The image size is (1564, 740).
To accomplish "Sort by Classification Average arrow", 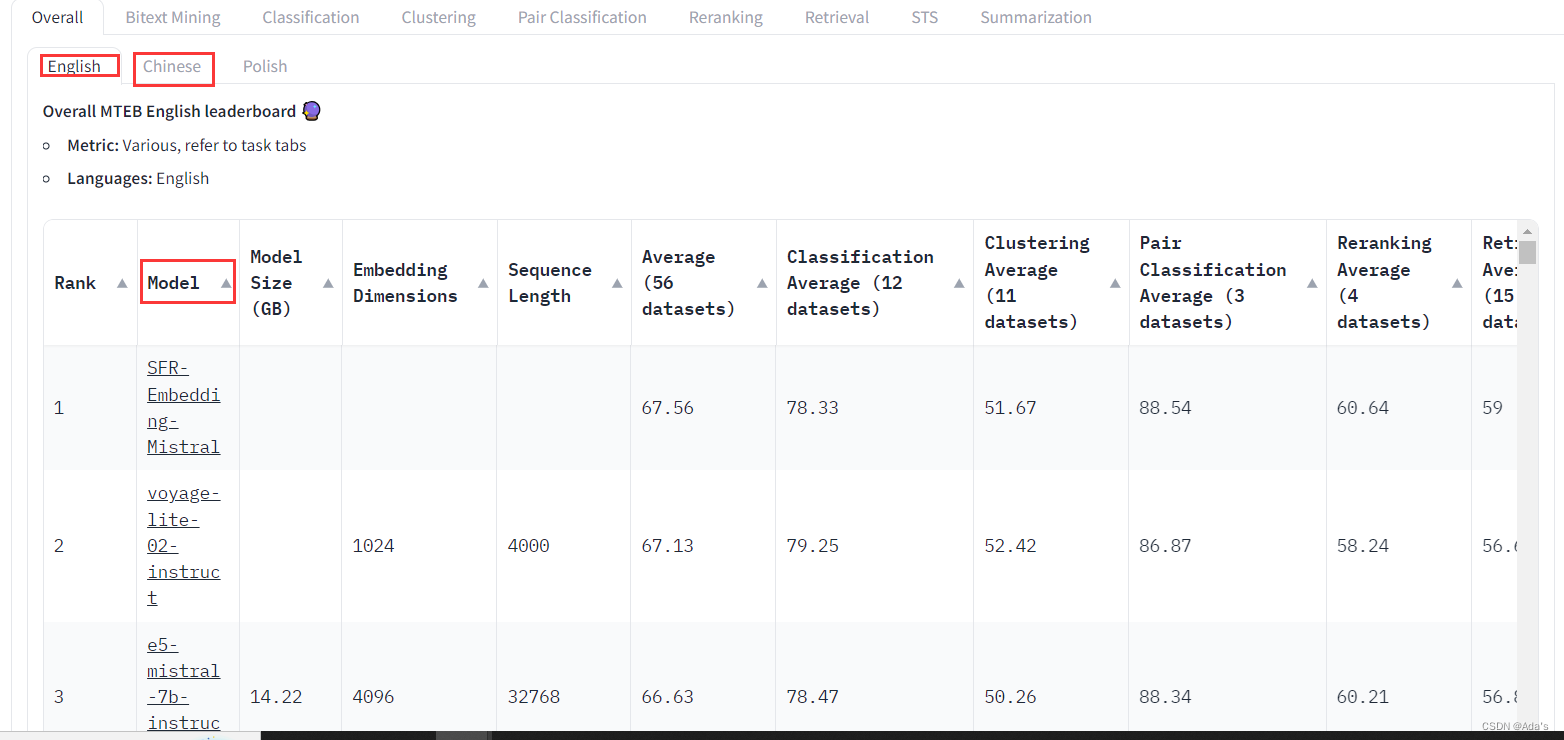I will (x=959, y=283).
